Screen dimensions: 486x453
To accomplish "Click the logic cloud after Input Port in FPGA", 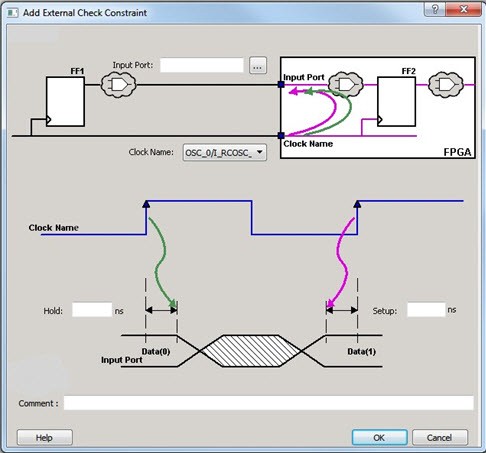I will (346, 84).
